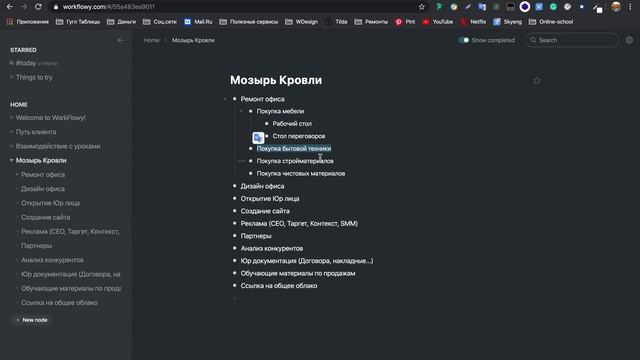Open the purple hexagon extension icon

(525, 7)
